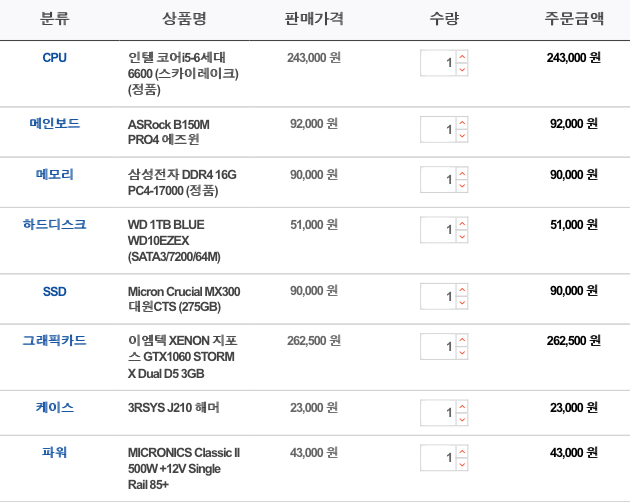Screen dimensions: 630x502
Task: Click the 메모리 quantity input field
Action: 438,180
